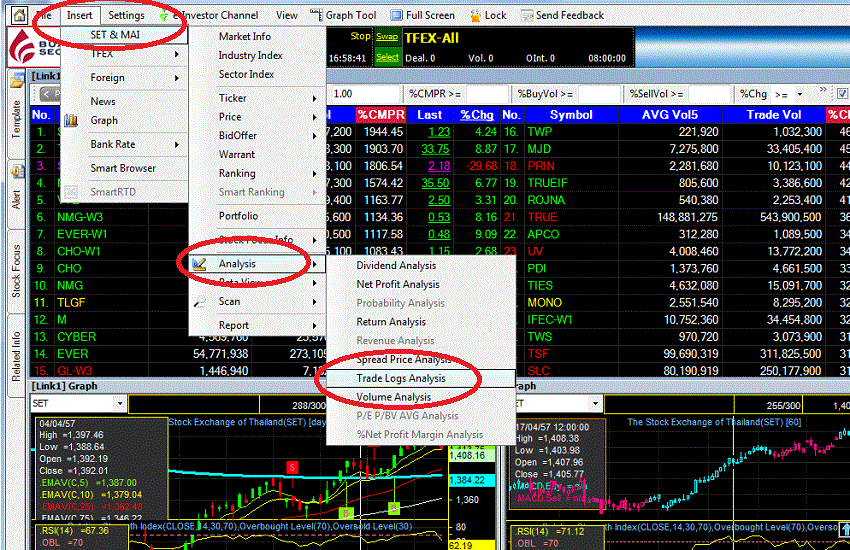Click the %SellVol >= input field
Image resolution: width=850 pixels, height=550 pixels.
click(x=709, y=94)
